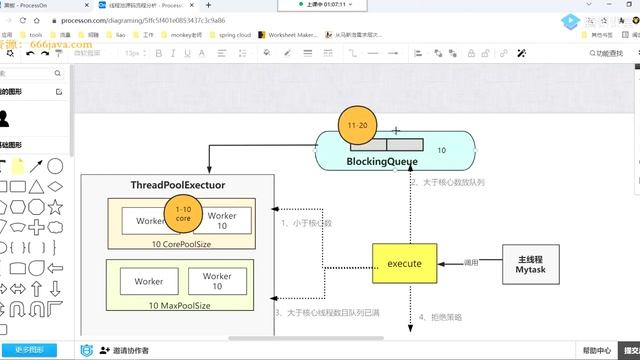Select the BlockingQueue shape on canvas

pos(395,150)
